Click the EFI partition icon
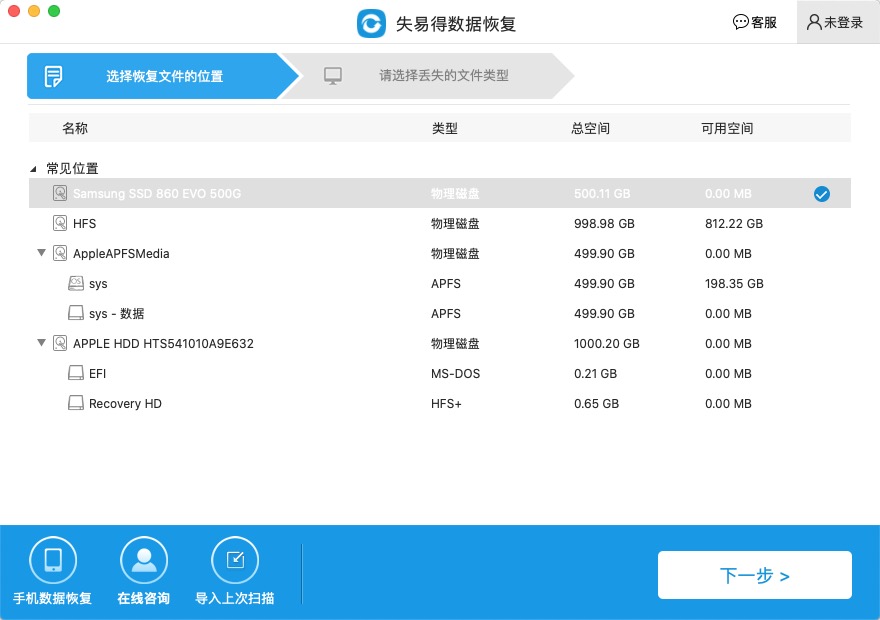Image resolution: width=880 pixels, height=620 pixels. (76, 373)
